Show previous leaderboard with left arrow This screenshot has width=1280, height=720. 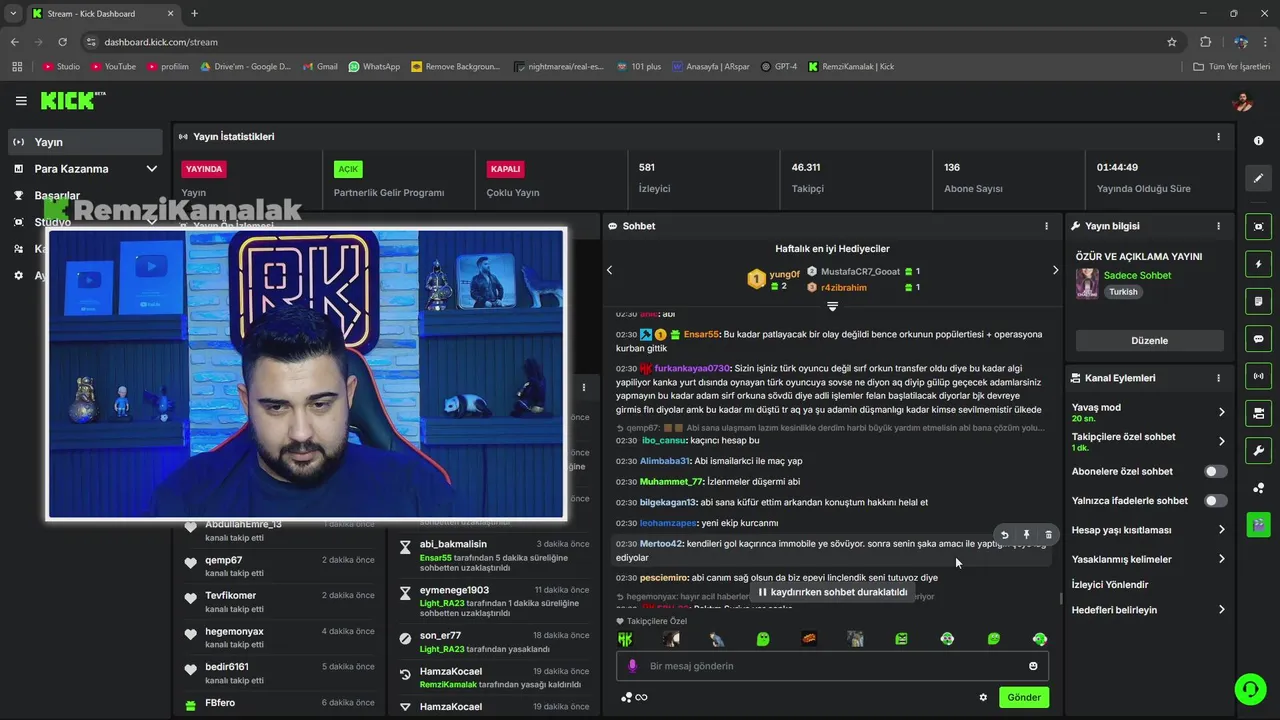coord(610,270)
